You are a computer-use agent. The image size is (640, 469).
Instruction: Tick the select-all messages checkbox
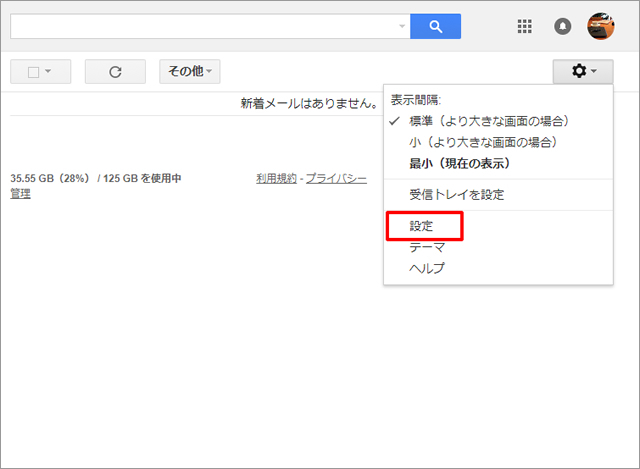(33, 72)
